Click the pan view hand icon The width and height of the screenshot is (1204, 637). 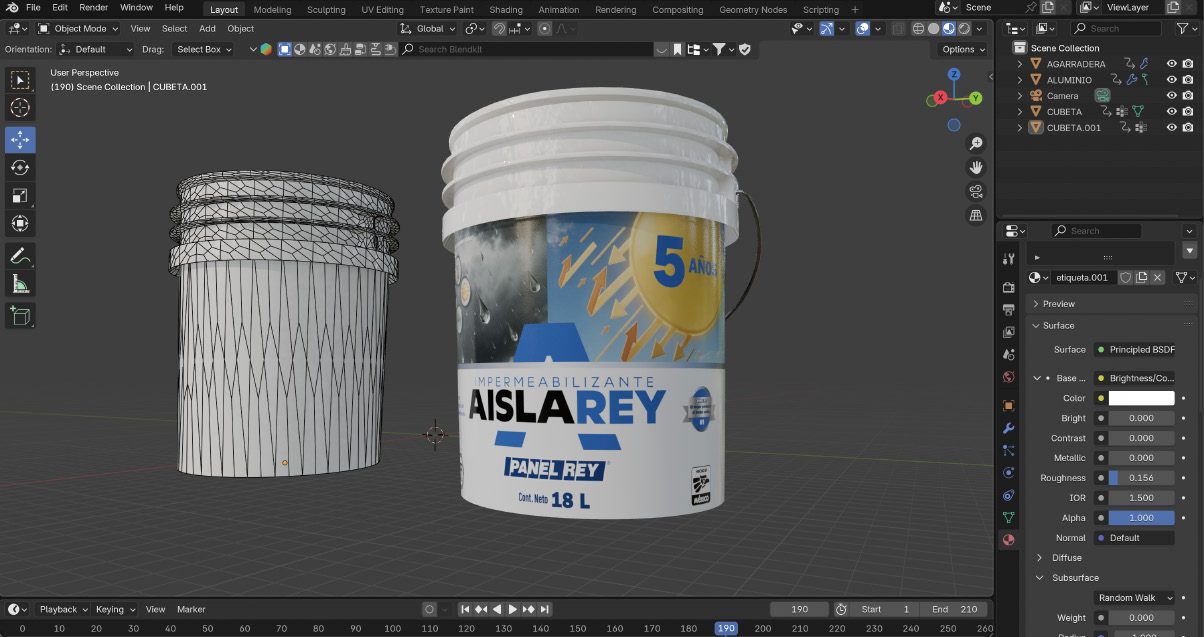[x=977, y=167]
